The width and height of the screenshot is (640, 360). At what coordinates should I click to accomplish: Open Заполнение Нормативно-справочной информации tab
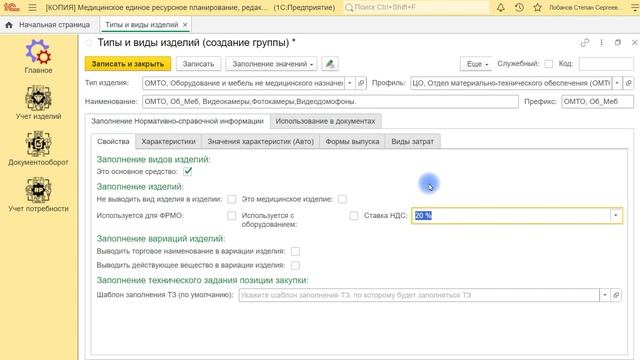178,121
